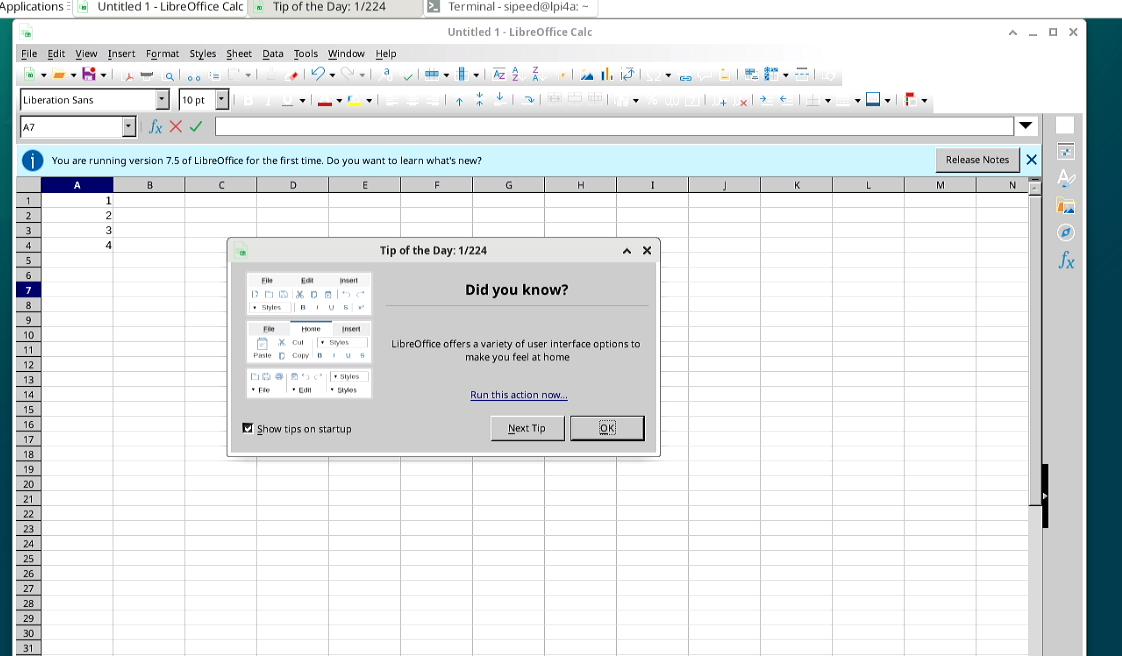Open sidebar Navigator compass icon

pos(1065,232)
